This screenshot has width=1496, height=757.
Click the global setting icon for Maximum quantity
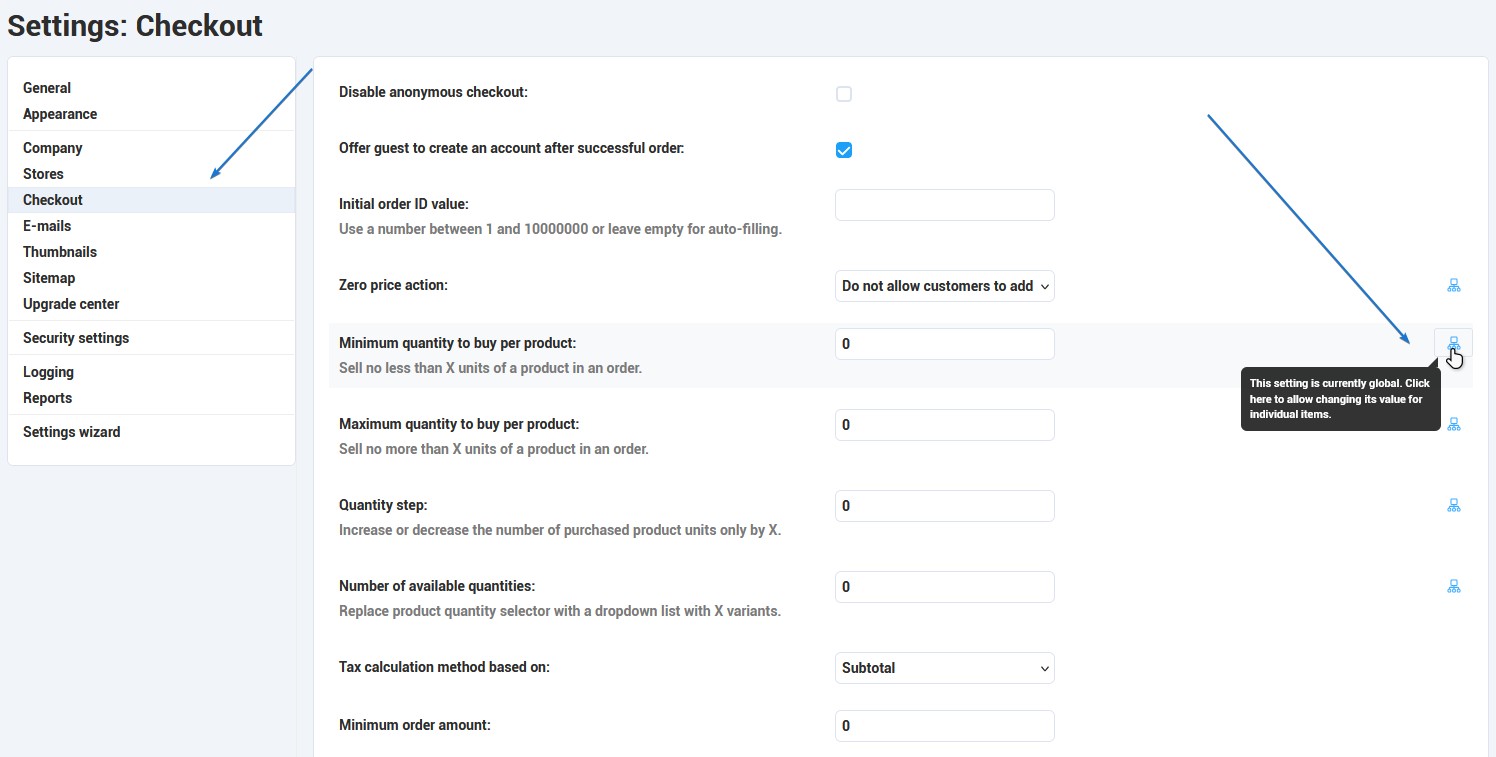pos(1454,424)
